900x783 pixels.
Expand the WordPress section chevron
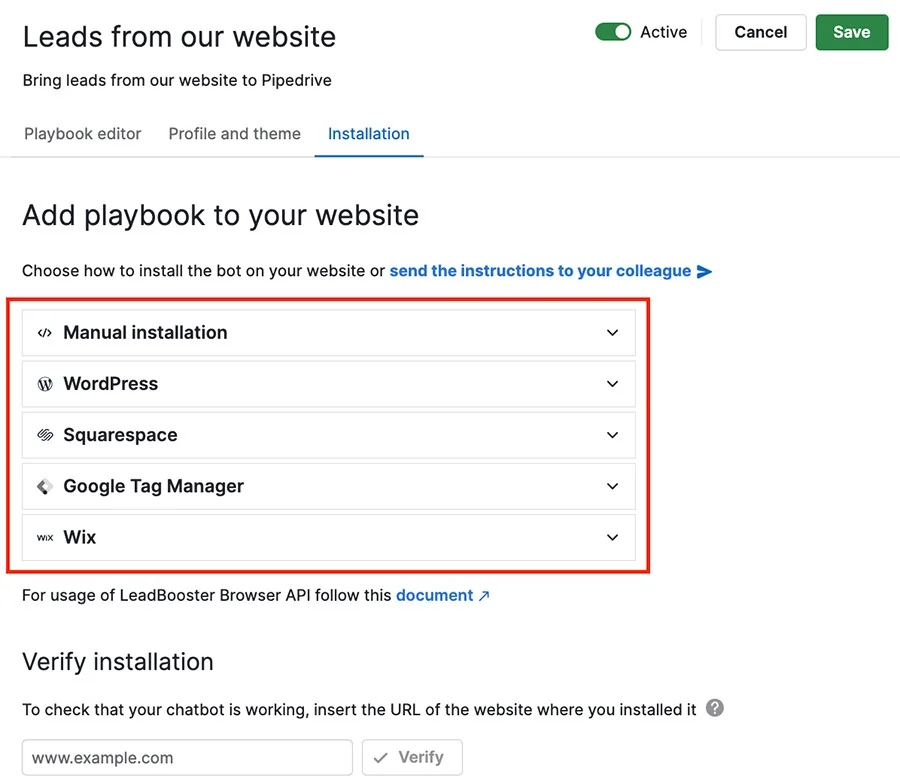coord(612,384)
